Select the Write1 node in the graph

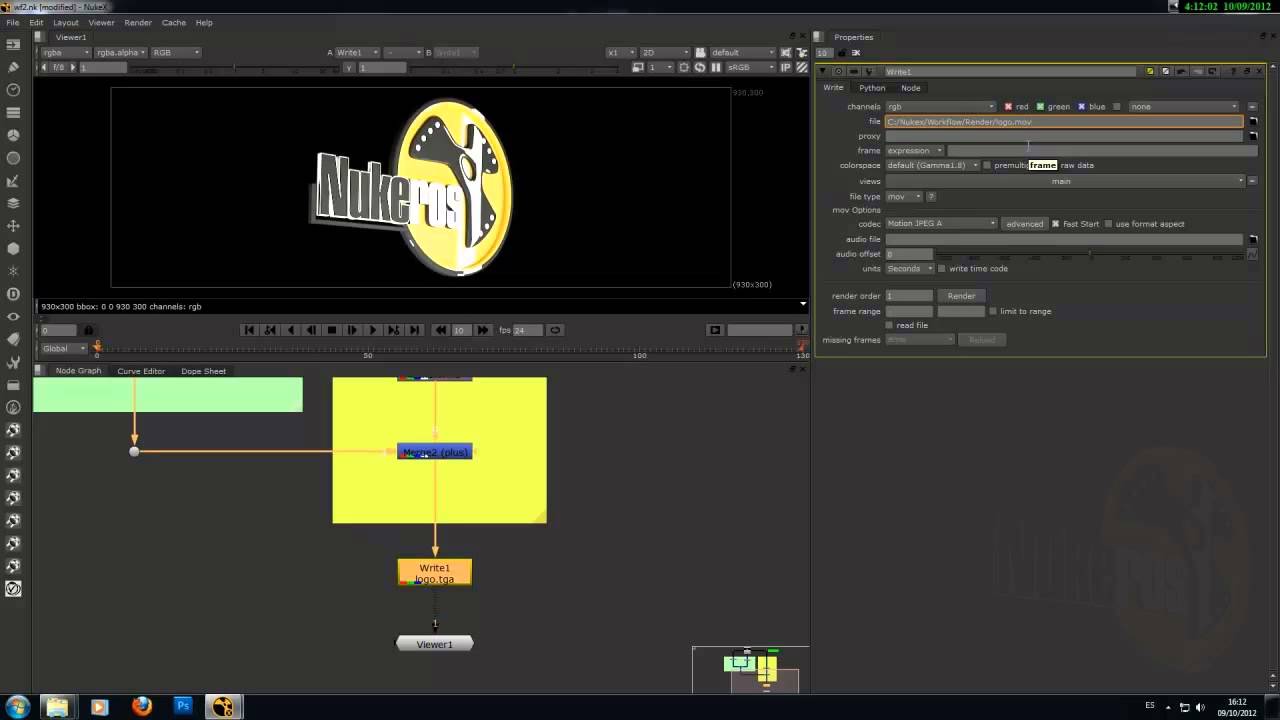pos(435,573)
